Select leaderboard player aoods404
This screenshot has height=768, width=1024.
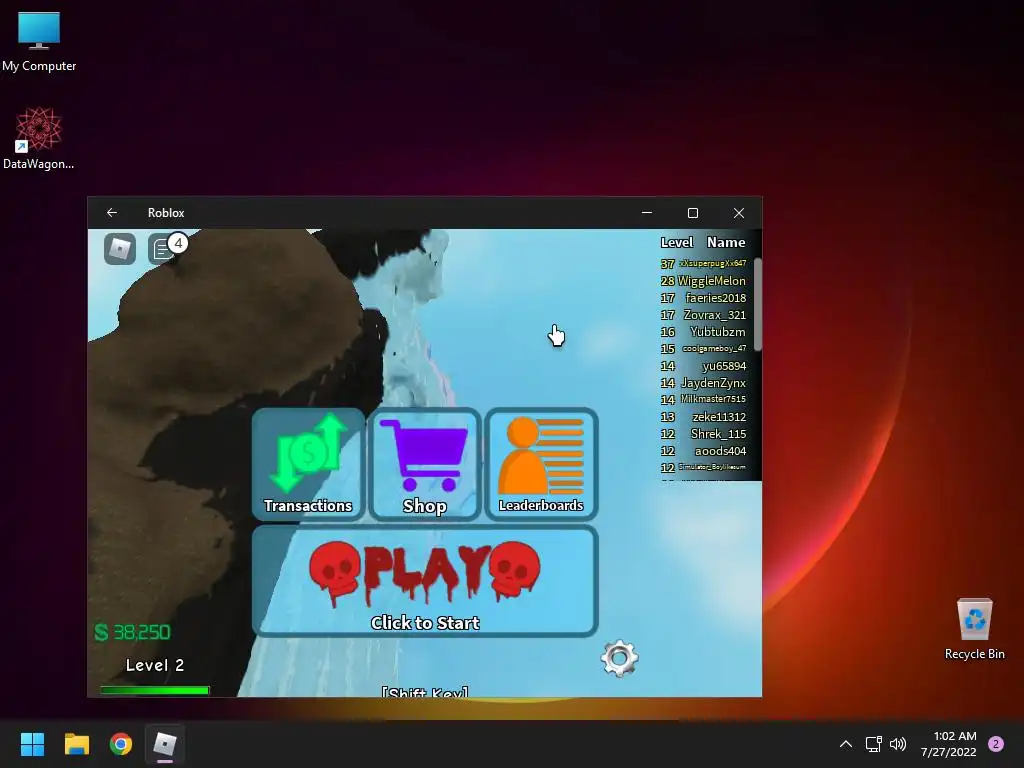tap(720, 451)
